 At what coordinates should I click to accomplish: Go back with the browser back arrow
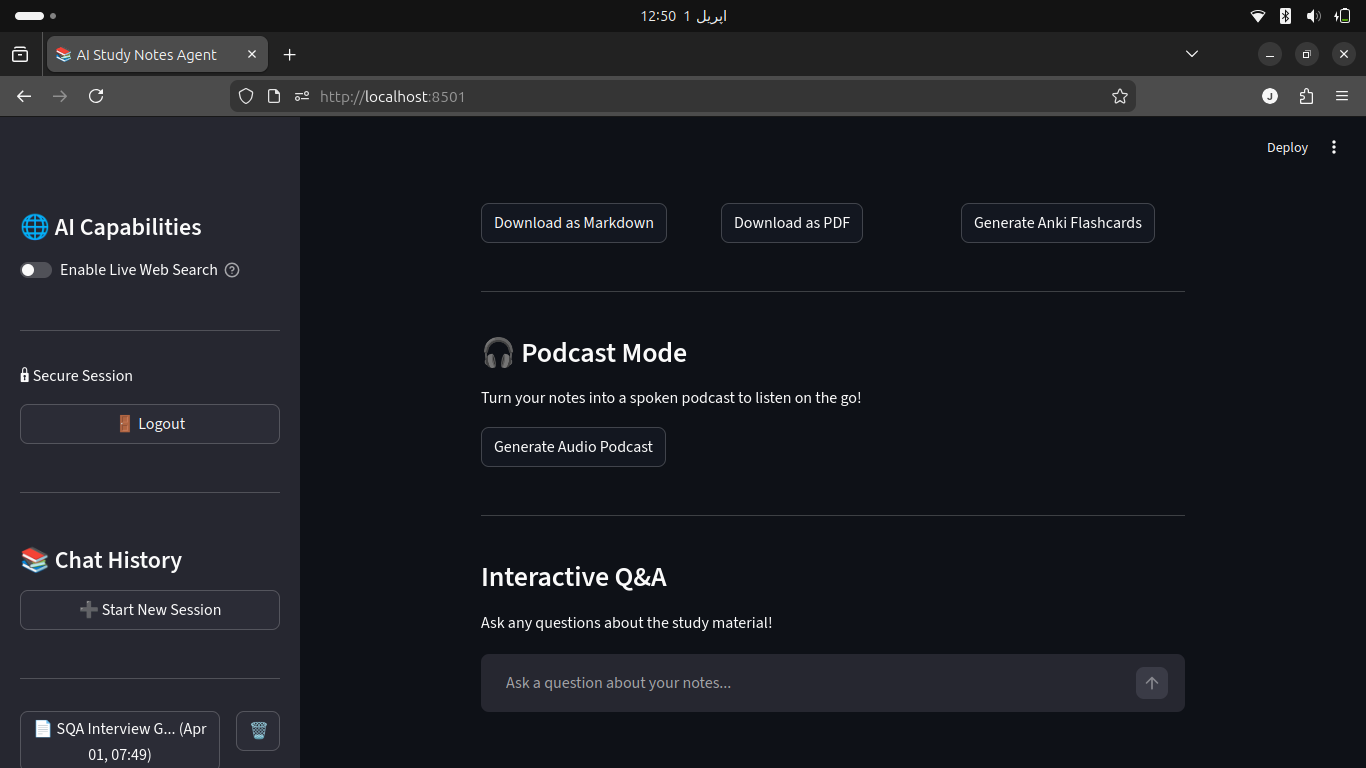point(24,96)
